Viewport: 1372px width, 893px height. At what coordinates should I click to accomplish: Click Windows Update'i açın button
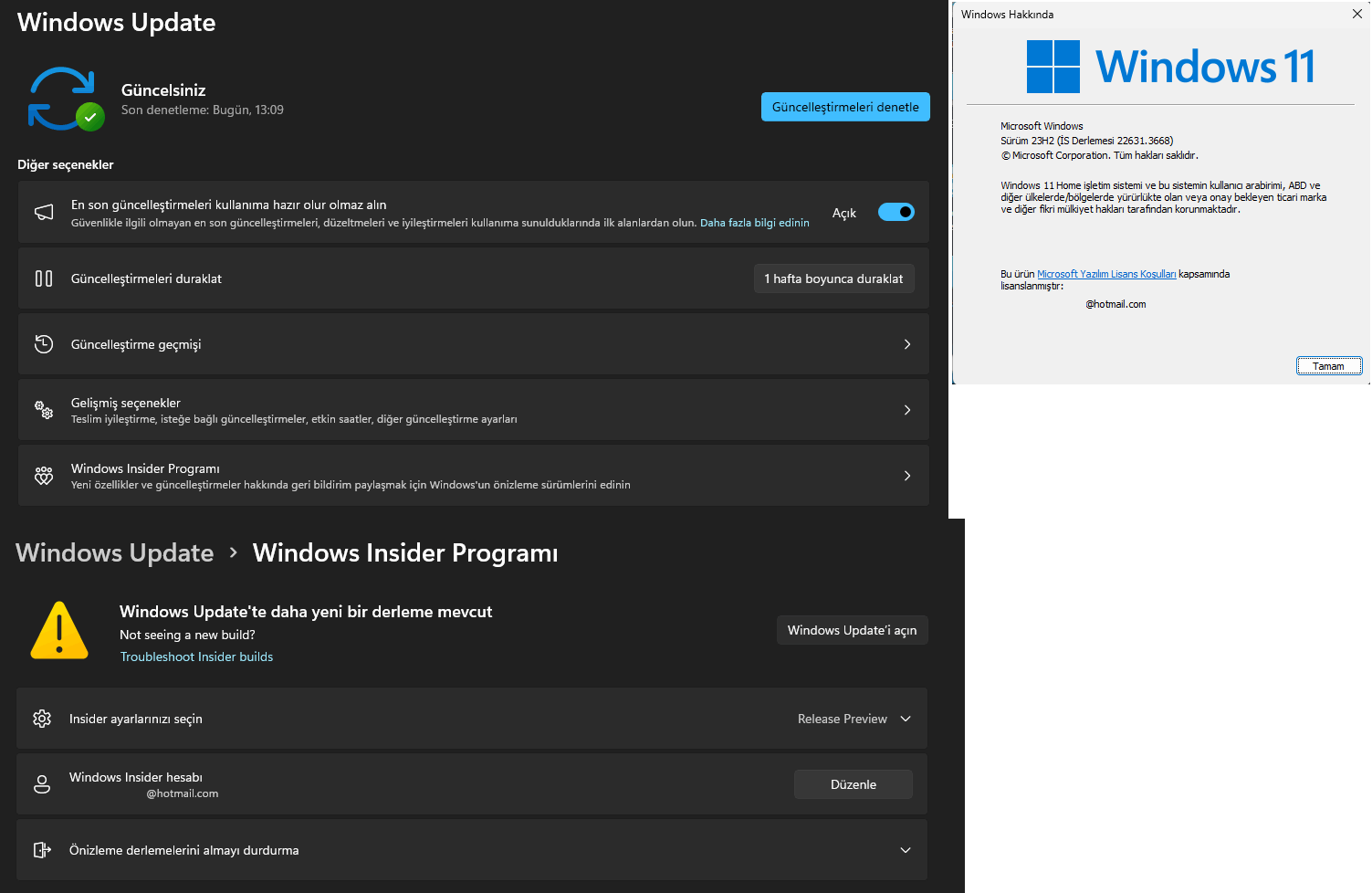click(x=853, y=630)
